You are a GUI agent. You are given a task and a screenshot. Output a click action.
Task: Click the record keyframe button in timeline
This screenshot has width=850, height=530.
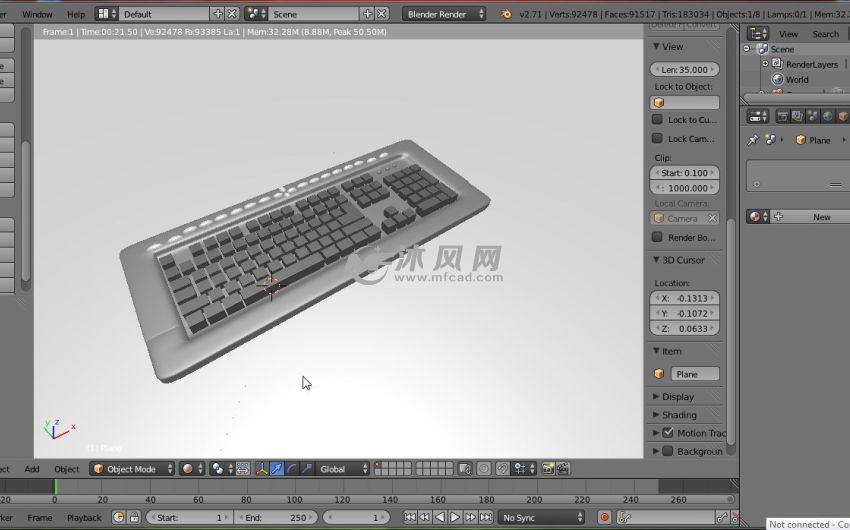tap(604, 517)
